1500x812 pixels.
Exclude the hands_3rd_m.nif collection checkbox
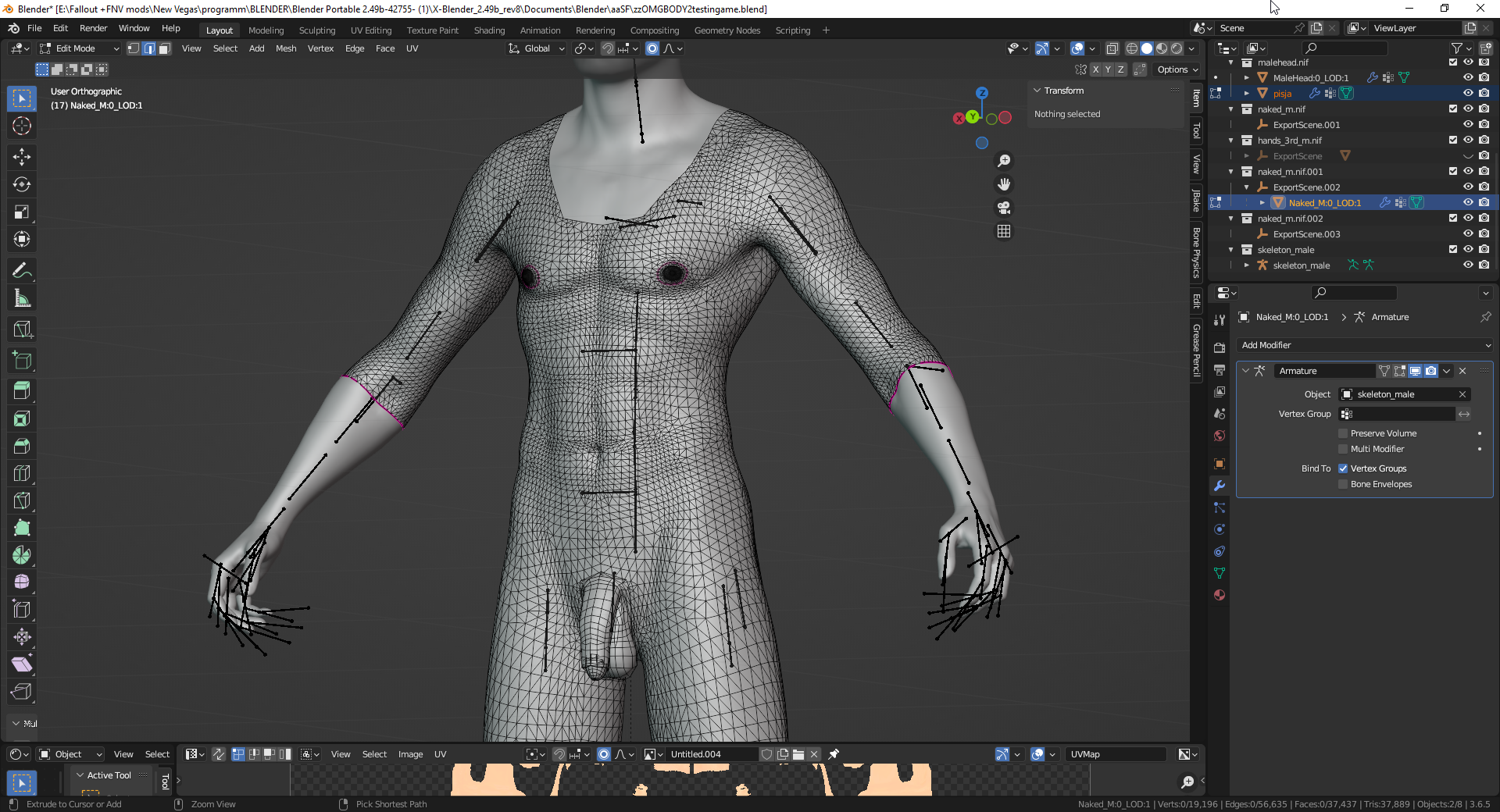point(1453,140)
